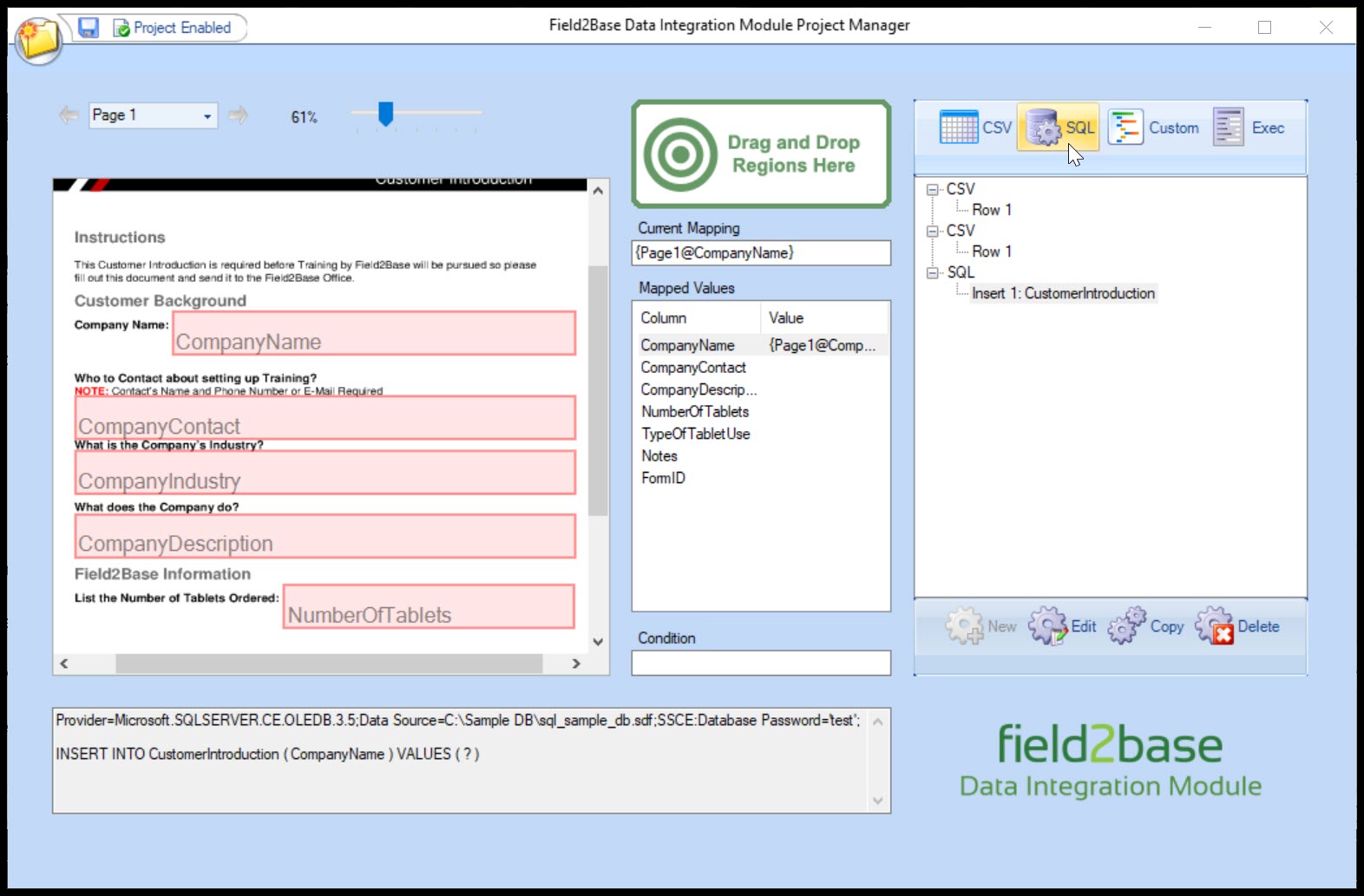Click the Column header in Mapped Values
Viewport: 1364px width, 896px height.
tap(697, 318)
